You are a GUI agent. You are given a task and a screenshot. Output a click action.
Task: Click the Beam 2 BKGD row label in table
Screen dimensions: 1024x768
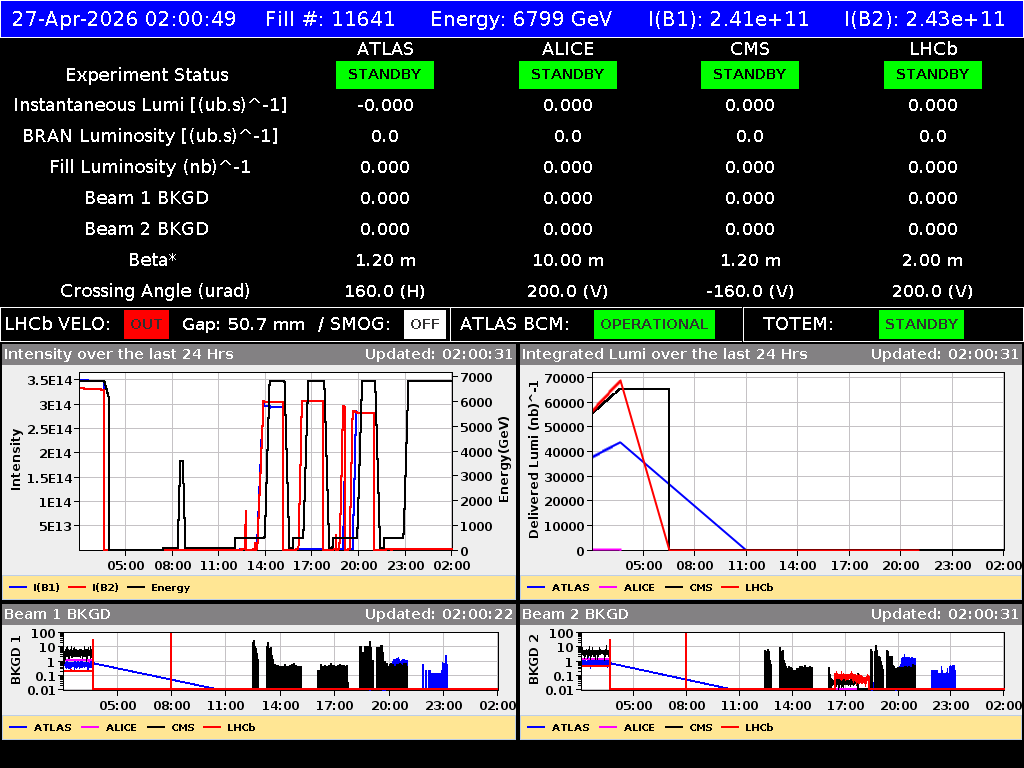pos(147,229)
